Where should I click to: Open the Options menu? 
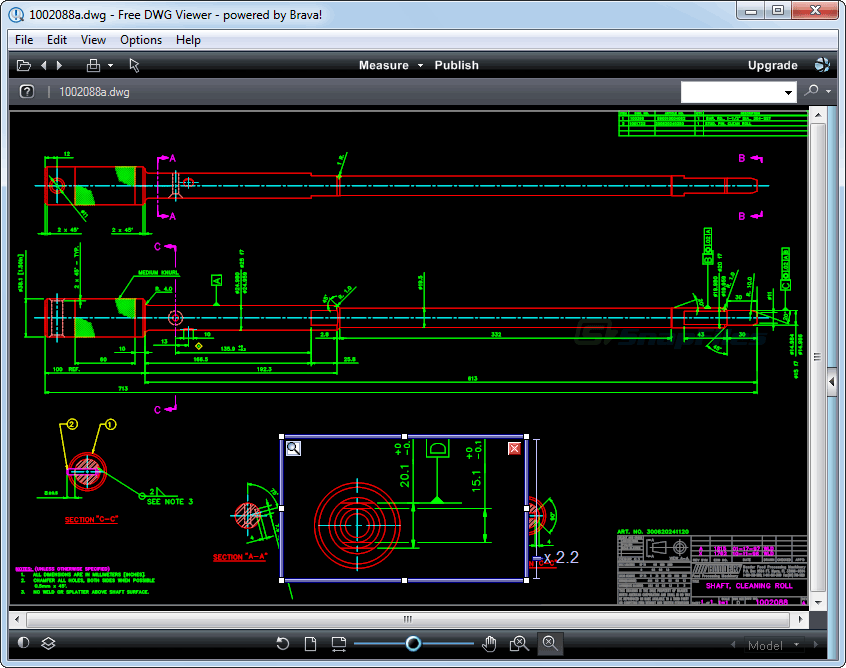[x=140, y=39]
